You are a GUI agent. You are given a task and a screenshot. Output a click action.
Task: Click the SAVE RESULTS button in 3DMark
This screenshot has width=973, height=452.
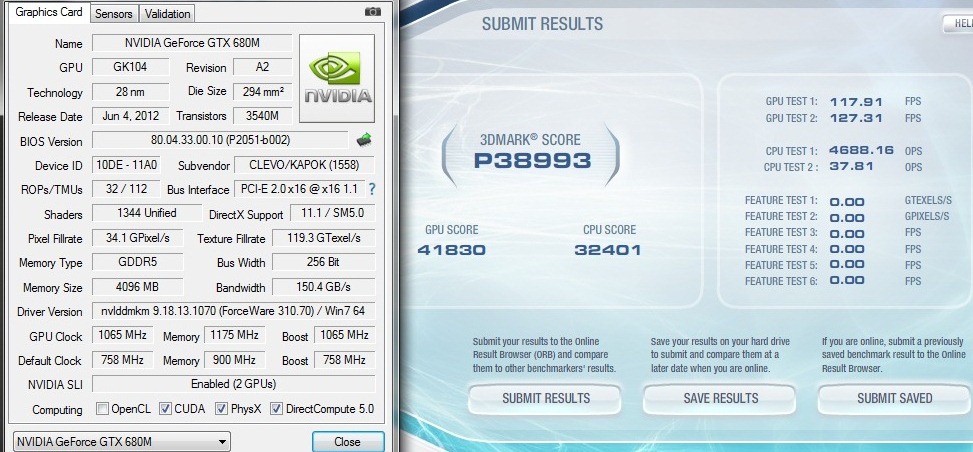720,399
